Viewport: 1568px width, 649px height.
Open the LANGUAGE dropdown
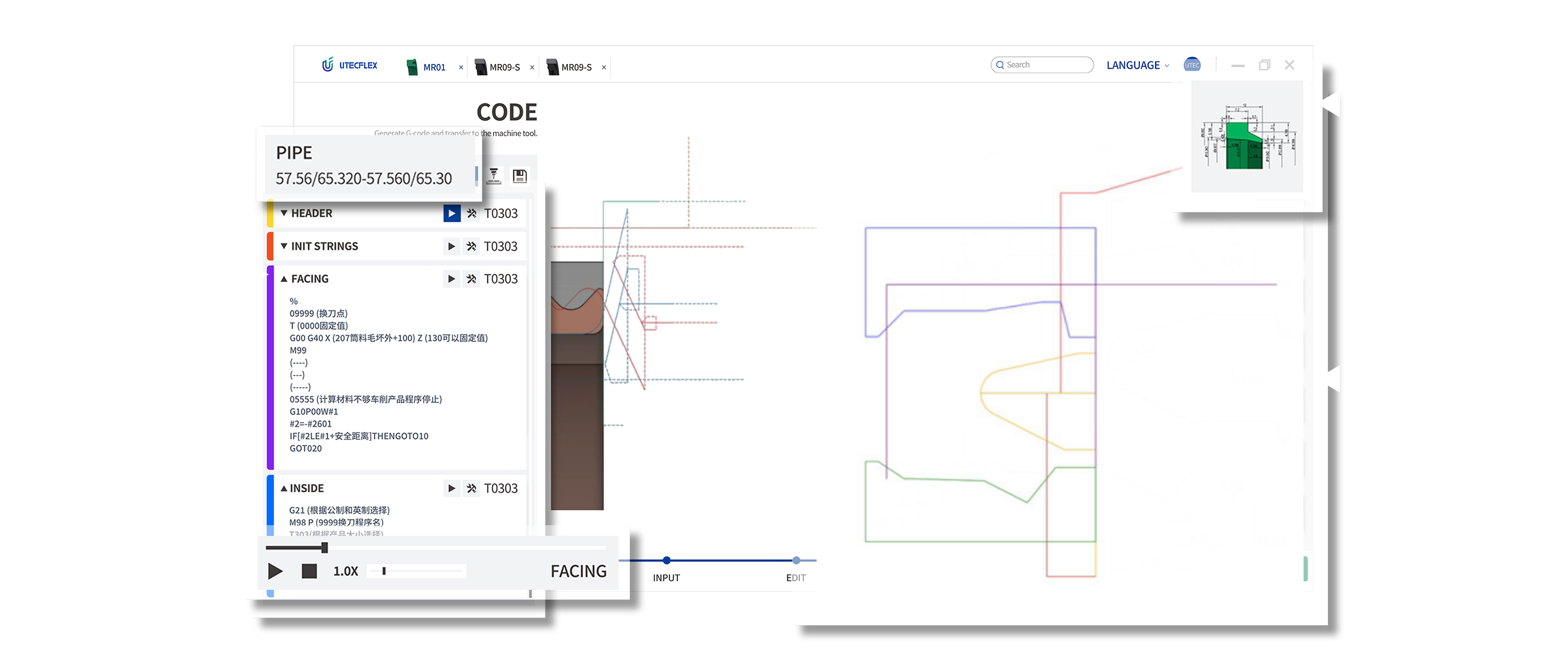[1137, 65]
